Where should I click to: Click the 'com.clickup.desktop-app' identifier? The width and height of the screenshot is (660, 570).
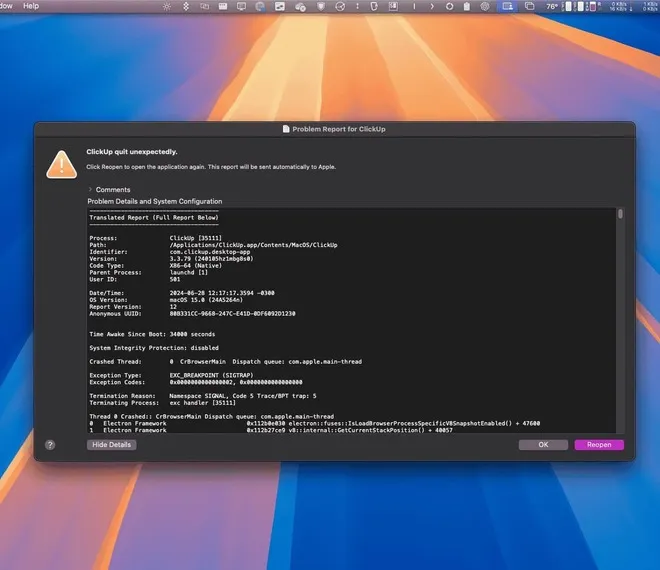point(210,252)
